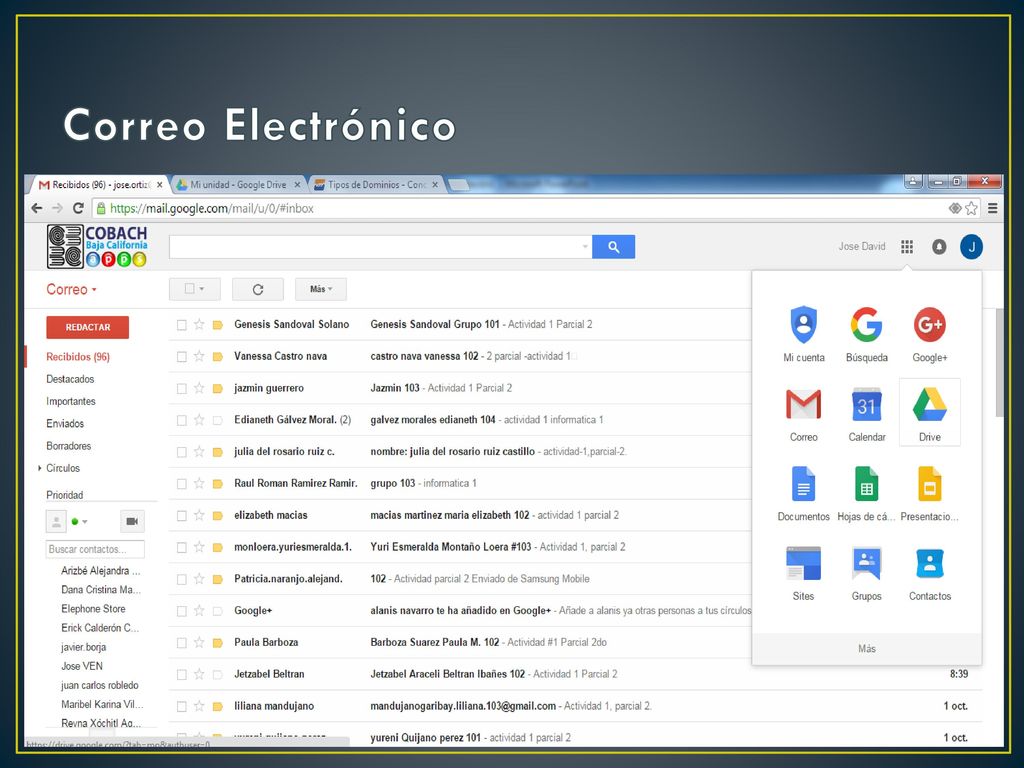
Task: Open Drive app icon
Action: [929, 413]
